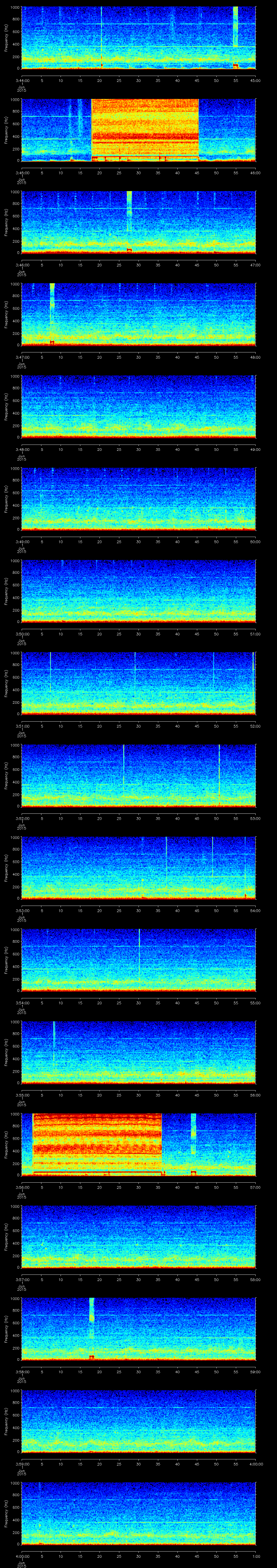This screenshot has width=277, height=1568.
Task: Click the "3:53:00" start time label
Action: coord(22,910)
